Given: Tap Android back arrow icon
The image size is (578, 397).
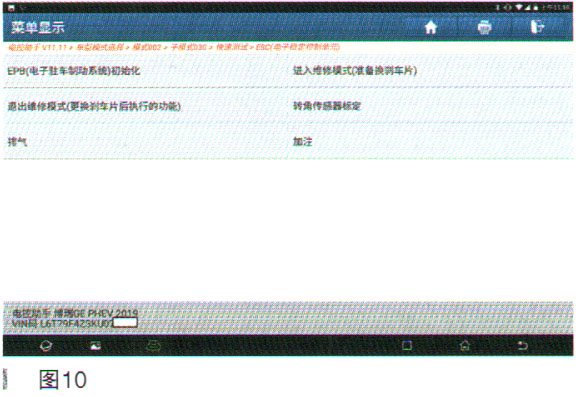Looking at the screenshot, I should (522, 345).
